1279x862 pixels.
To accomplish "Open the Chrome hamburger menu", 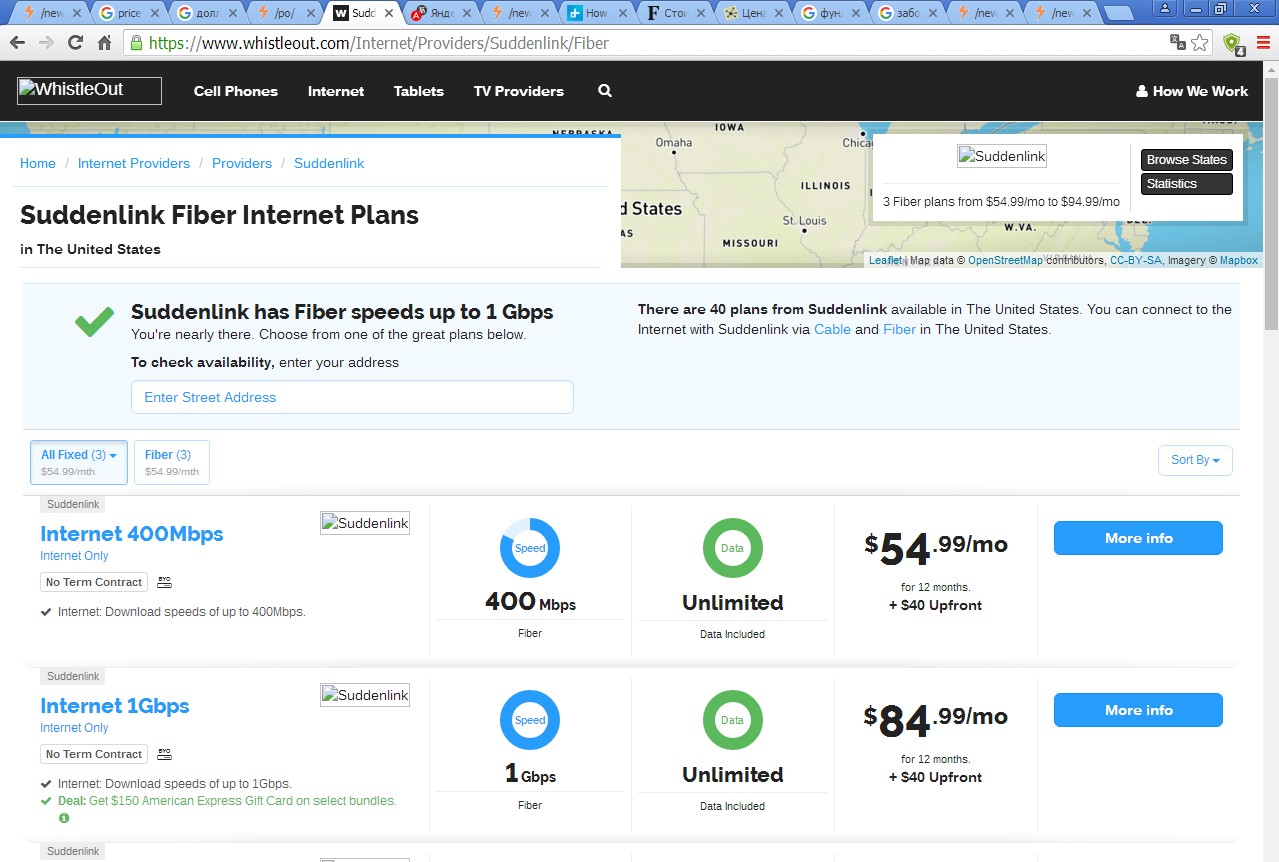I will coord(1264,43).
